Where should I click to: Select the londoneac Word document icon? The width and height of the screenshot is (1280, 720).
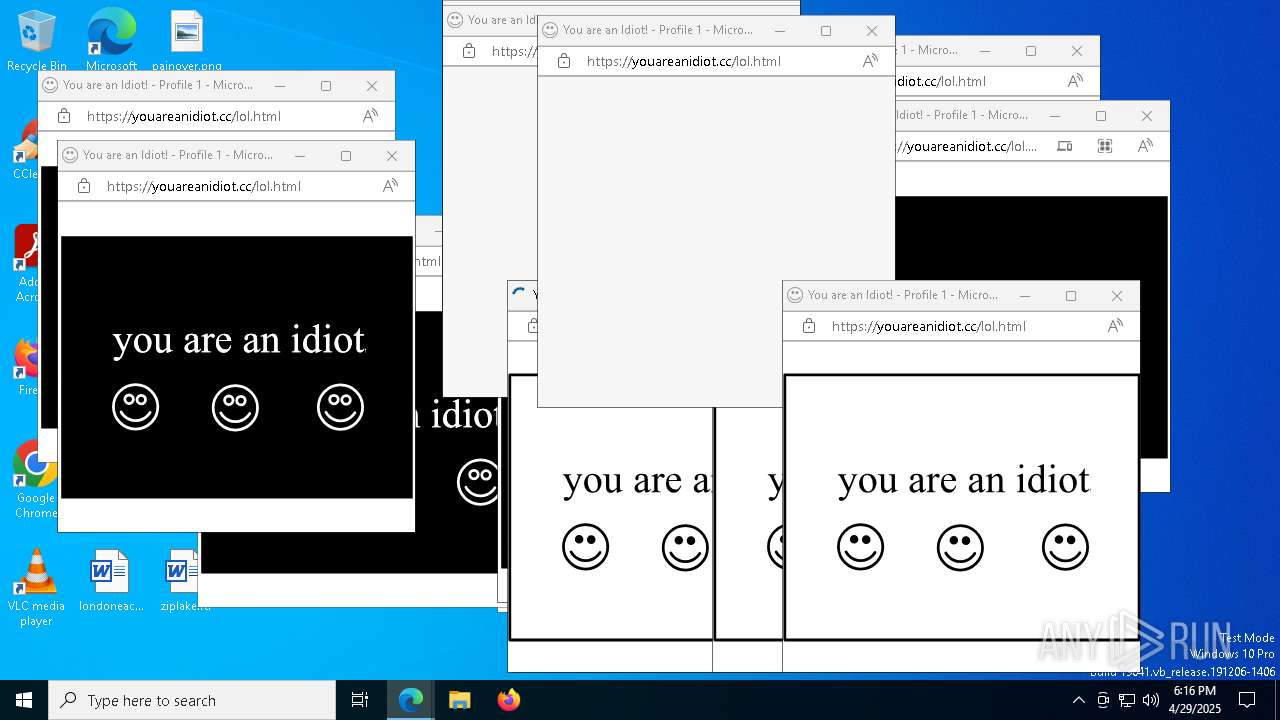[111, 580]
